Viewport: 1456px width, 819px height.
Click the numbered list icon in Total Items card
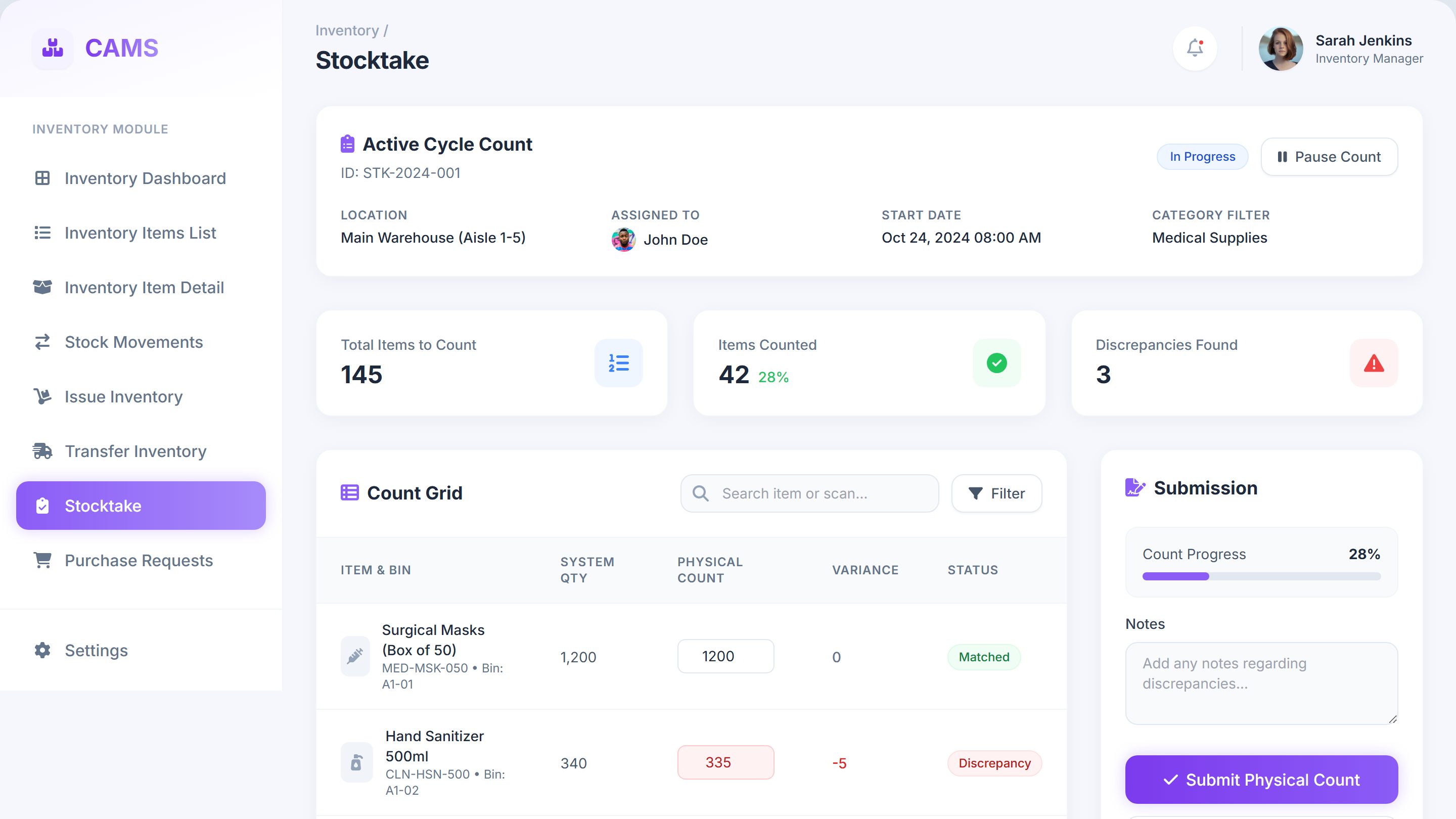619,363
